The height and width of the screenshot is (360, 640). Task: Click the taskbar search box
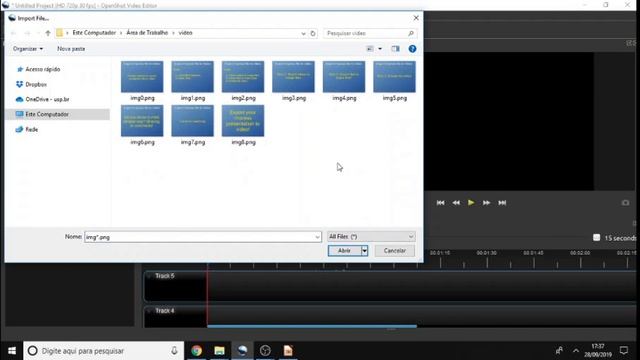[104, 351]
